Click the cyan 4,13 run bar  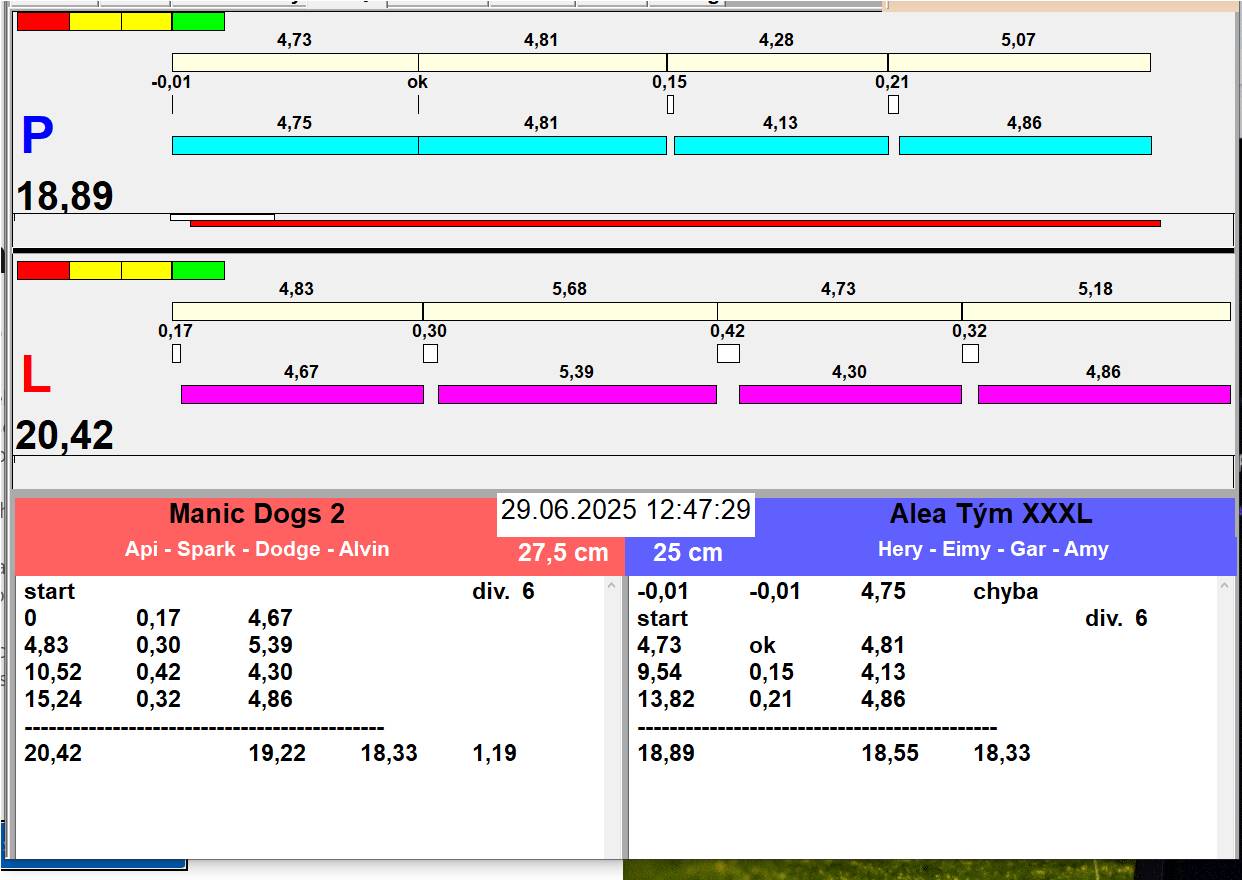781,146
